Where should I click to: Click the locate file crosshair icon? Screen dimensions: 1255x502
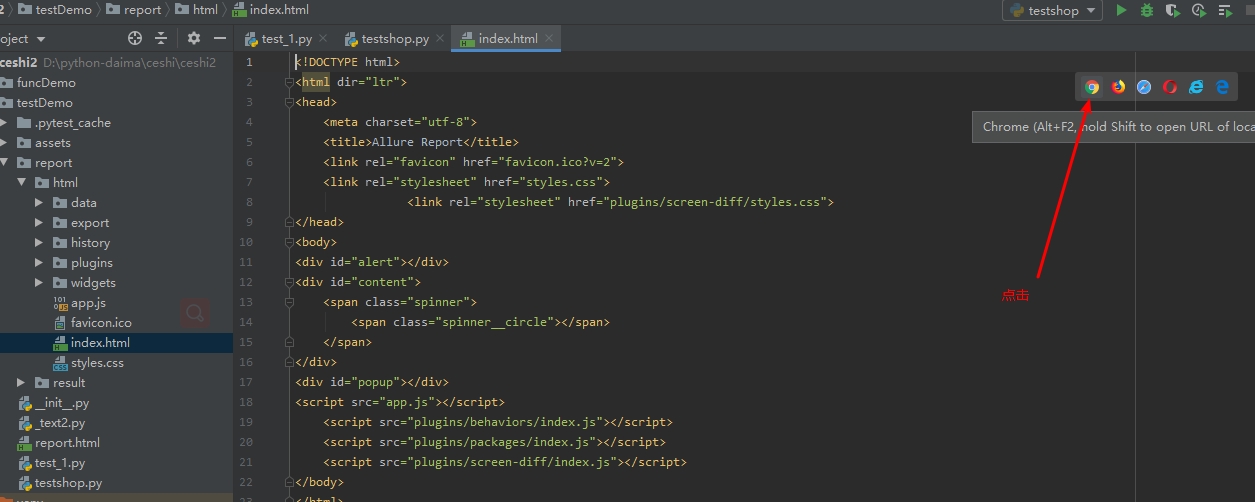pos(135,38)
